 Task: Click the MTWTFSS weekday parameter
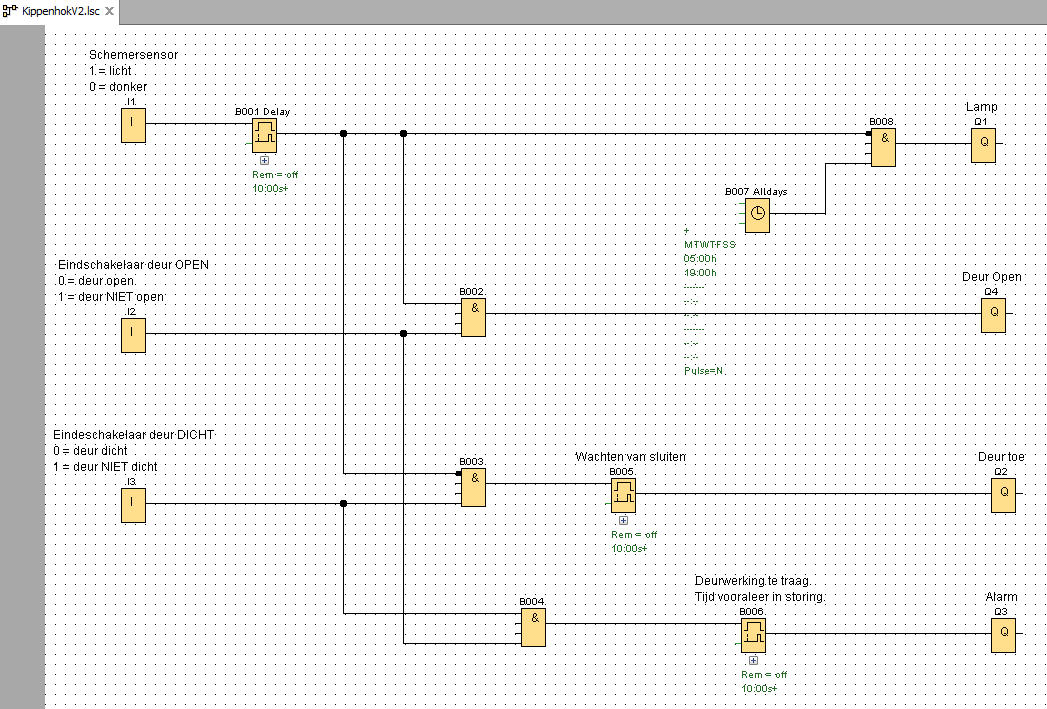click(710, 244)
